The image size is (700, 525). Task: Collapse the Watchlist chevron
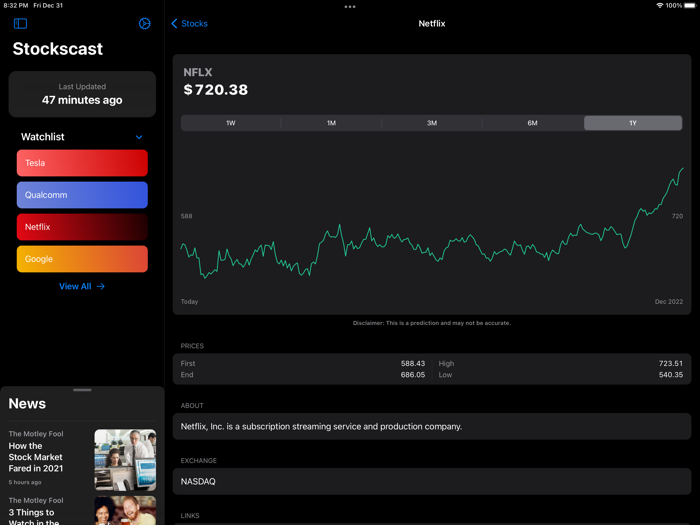(139, 137)
